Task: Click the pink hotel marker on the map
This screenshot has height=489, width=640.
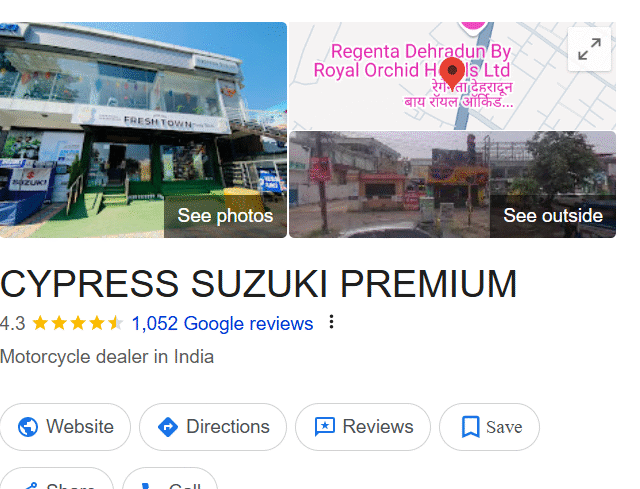Action: 473,26
